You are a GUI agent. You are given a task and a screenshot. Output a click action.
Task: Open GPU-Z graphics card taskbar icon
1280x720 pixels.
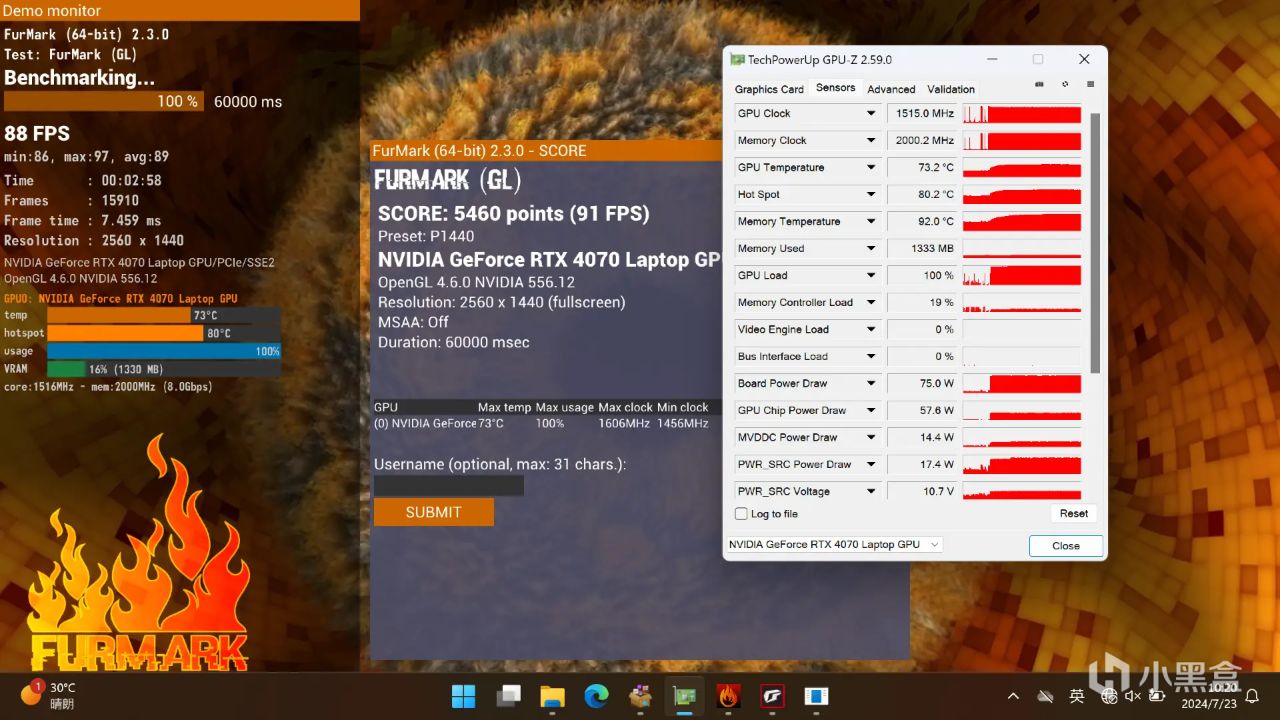tap(684, 695)
